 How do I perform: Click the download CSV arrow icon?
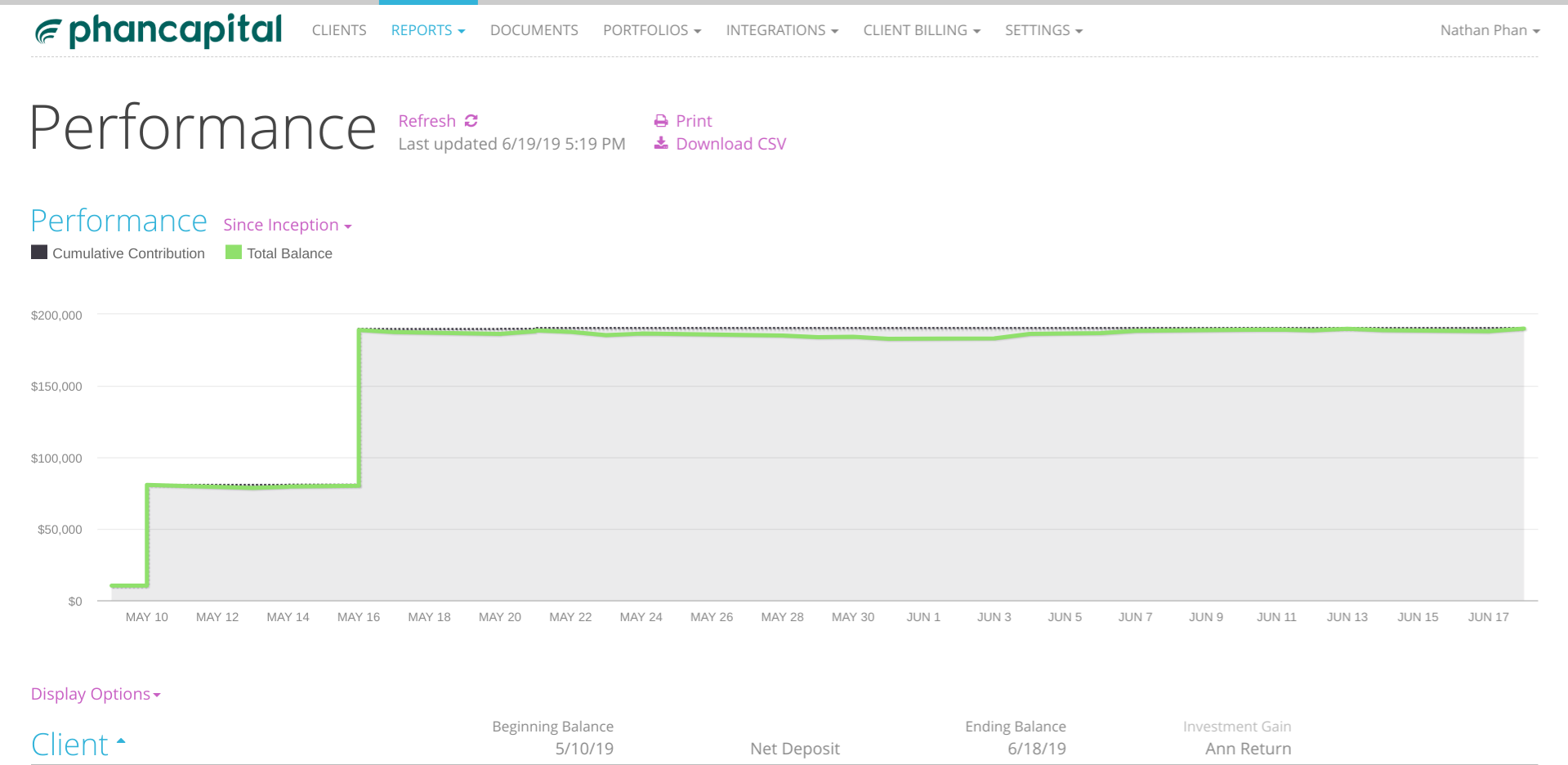[661, 144]
